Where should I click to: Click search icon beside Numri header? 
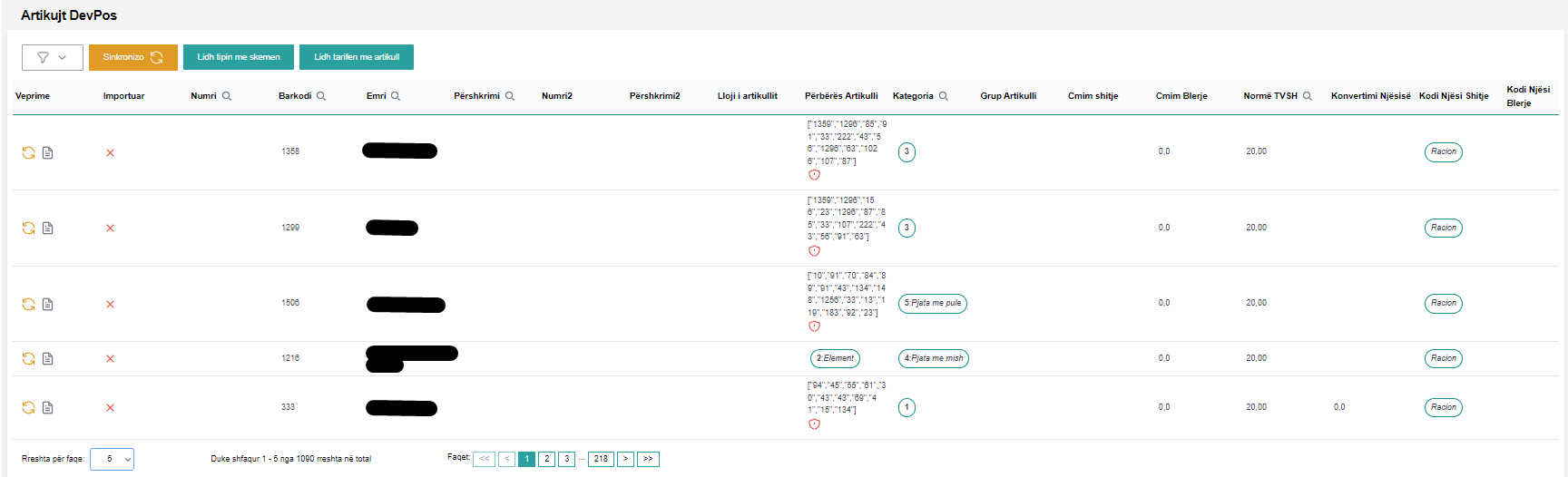click(x=227, y=96)
